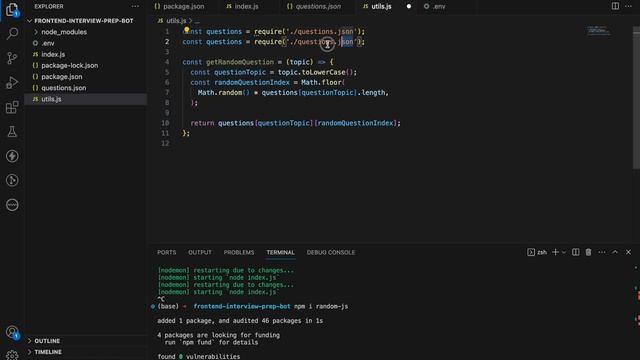This screenshot has height=360, width=640.
Task: Open the lightning bolt extension icon
Action: click(x=12, y=156)
